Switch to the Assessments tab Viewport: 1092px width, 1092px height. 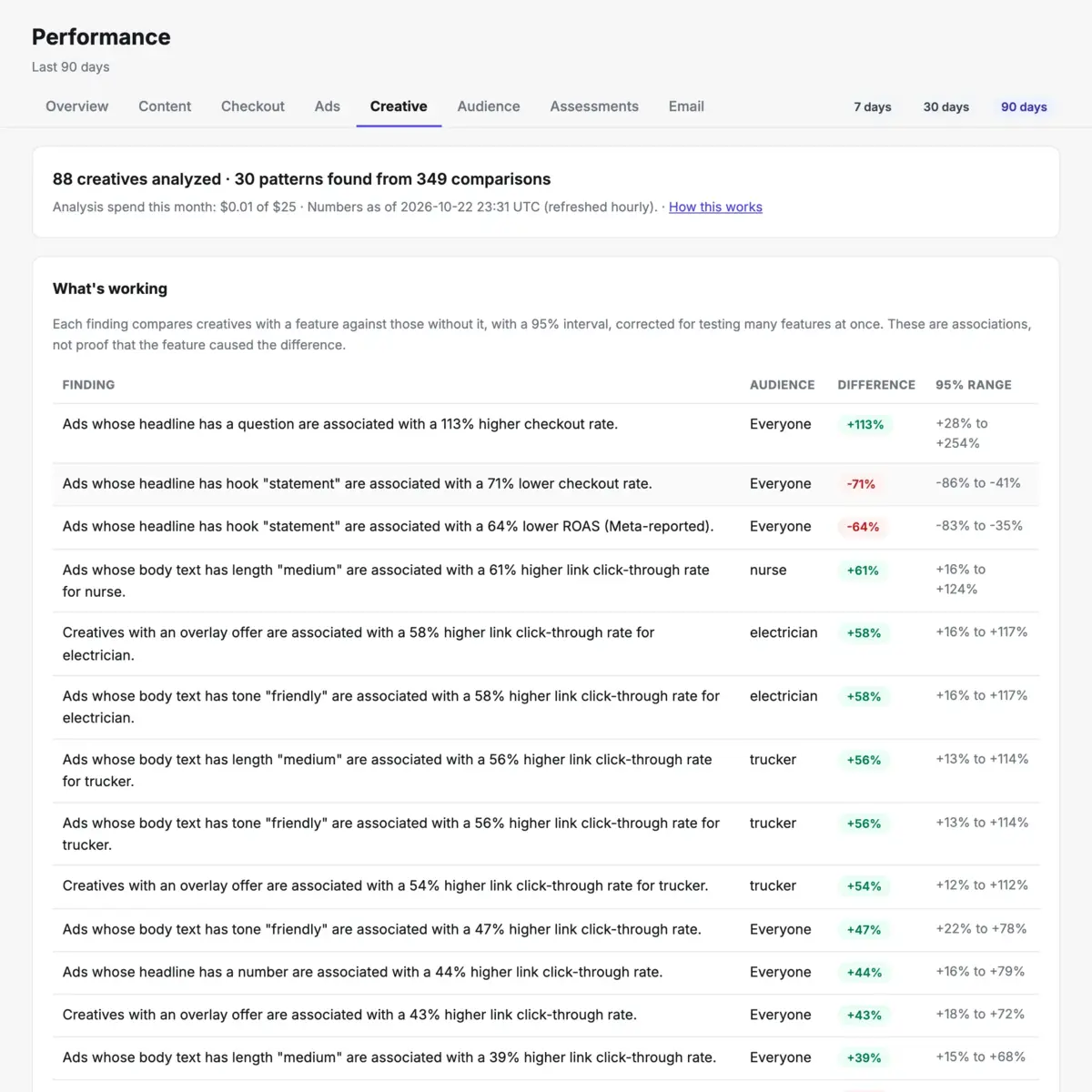594,106
